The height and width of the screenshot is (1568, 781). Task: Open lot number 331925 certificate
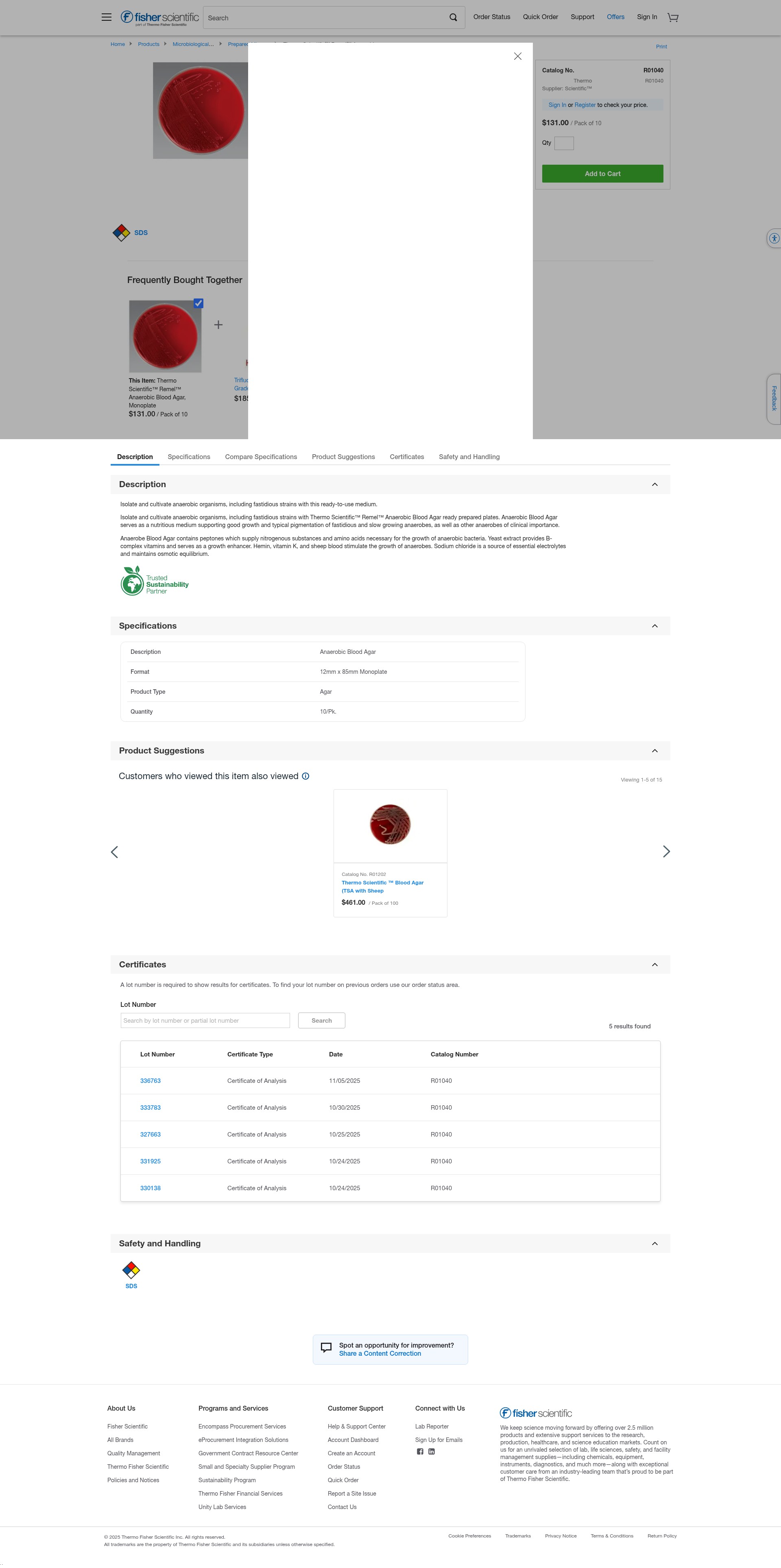(x=151, y=1161)
